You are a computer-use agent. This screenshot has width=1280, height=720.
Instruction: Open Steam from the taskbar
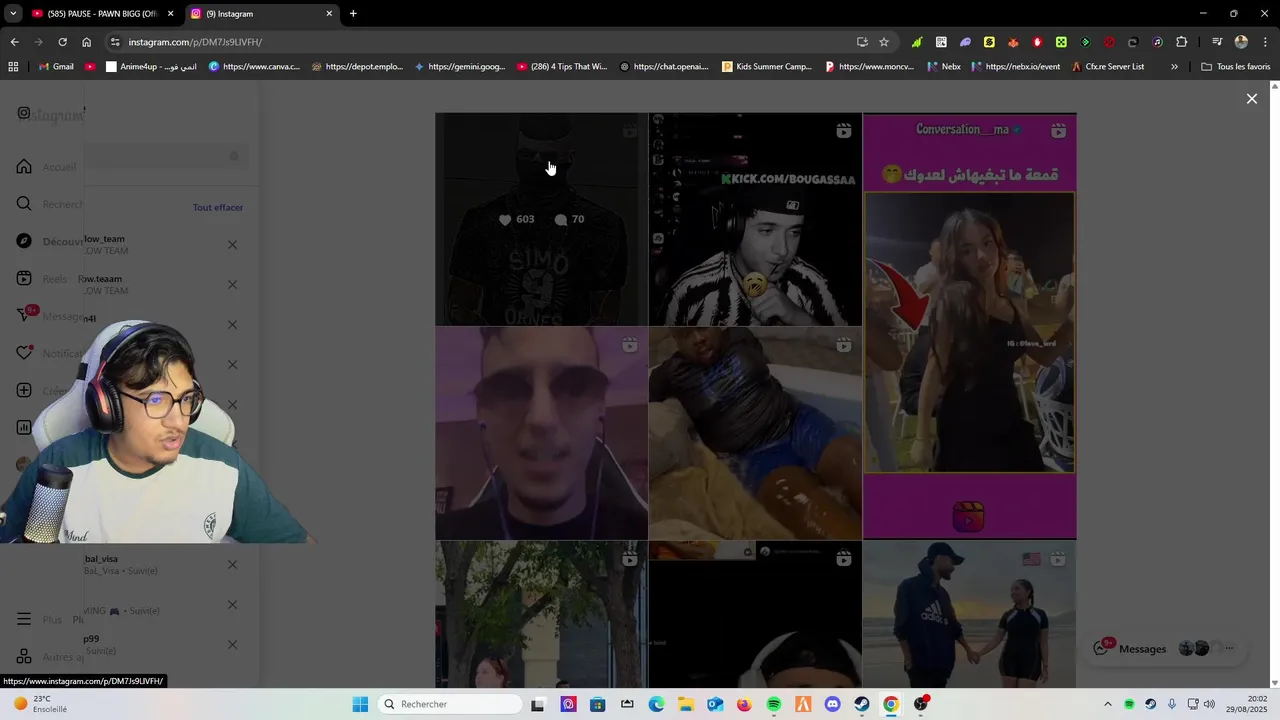point(861,704)
